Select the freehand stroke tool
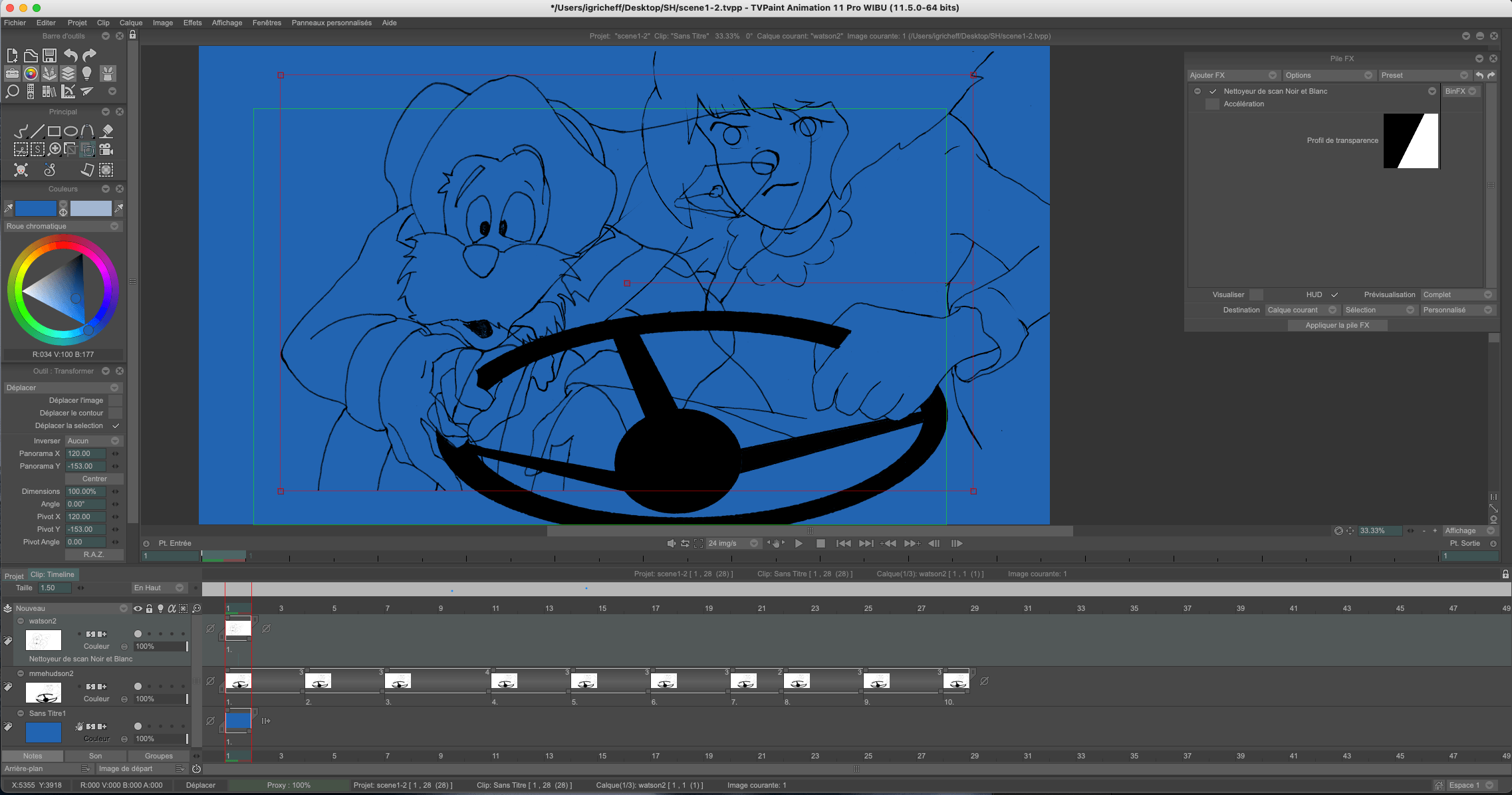Viewport: 1512px width, 795px height. 21,131
